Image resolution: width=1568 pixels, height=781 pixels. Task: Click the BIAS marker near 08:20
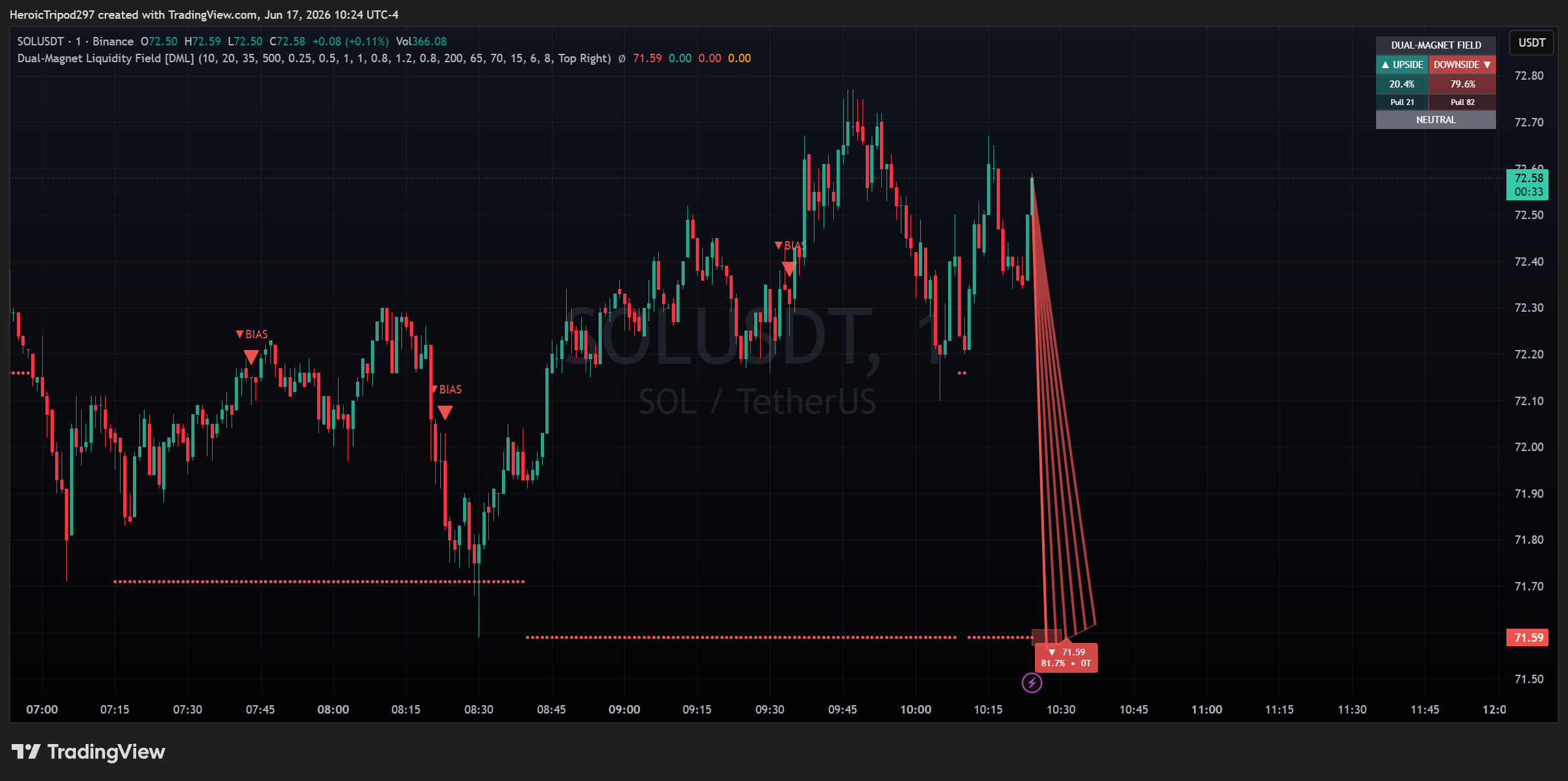447,390
